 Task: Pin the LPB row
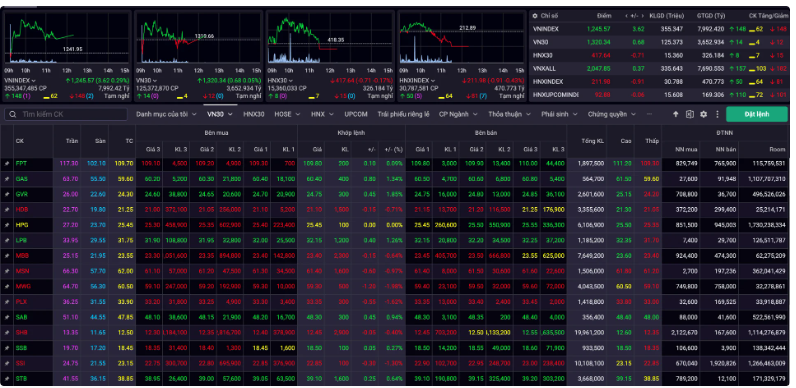[x=7, y=240]
